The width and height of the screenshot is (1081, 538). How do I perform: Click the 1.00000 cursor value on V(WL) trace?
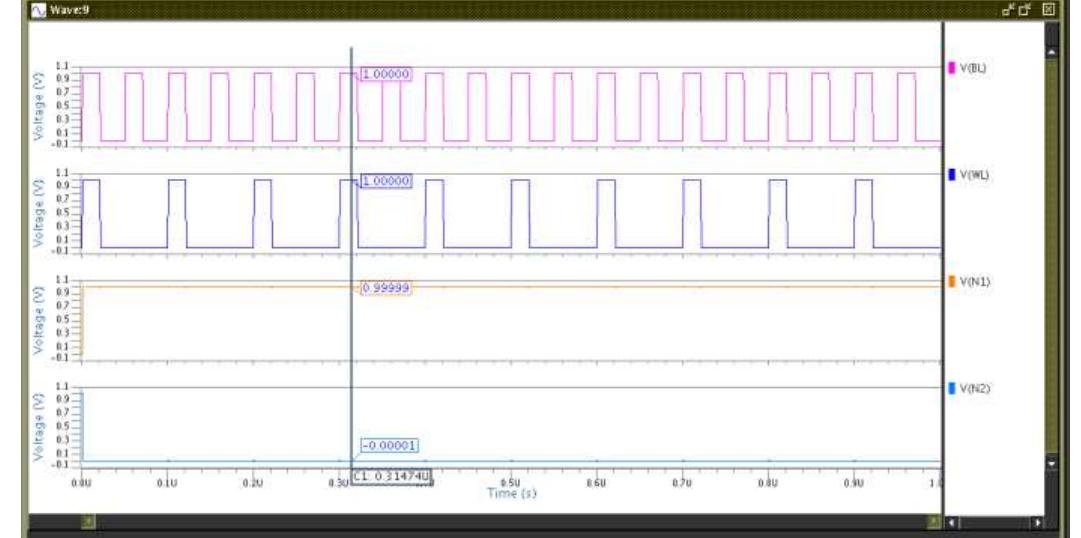386,181
